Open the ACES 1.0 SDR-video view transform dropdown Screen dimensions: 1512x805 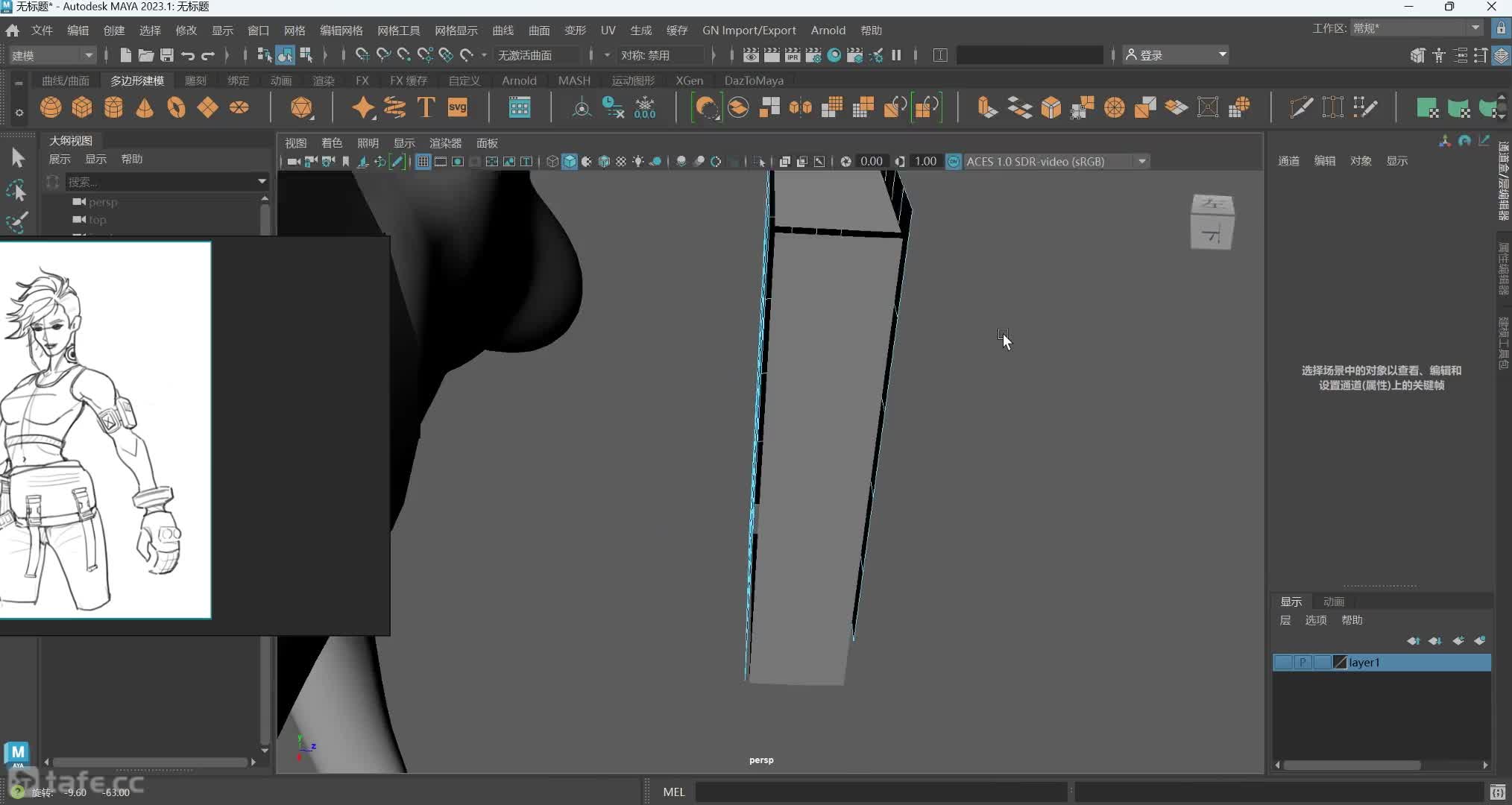tap(1057, 162)
